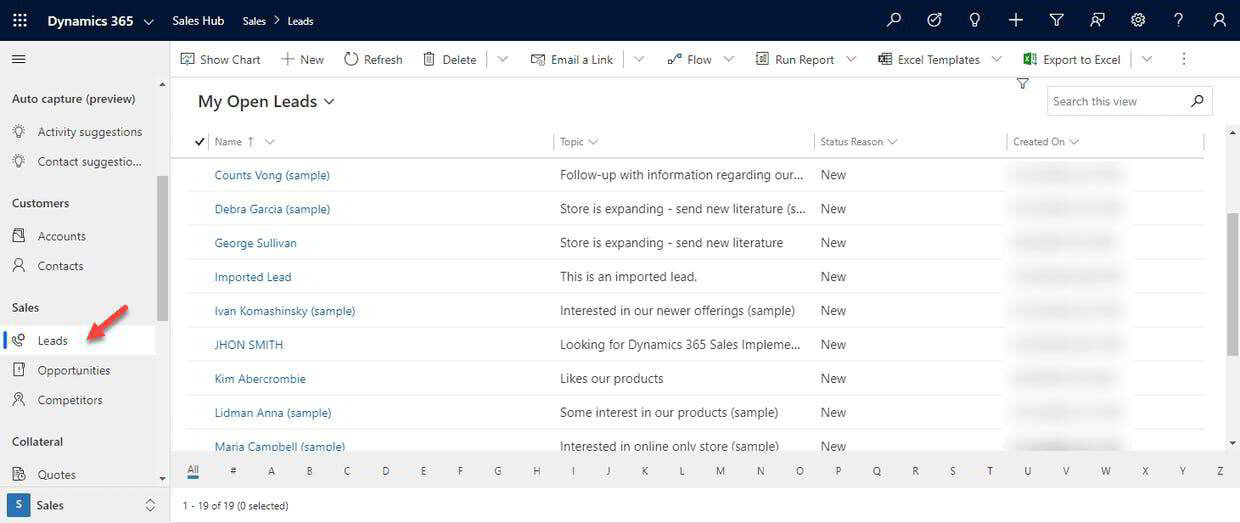Open the JHON SMITH lead
The height and width of the screenshot is (523, 1240).
(249, 345)
